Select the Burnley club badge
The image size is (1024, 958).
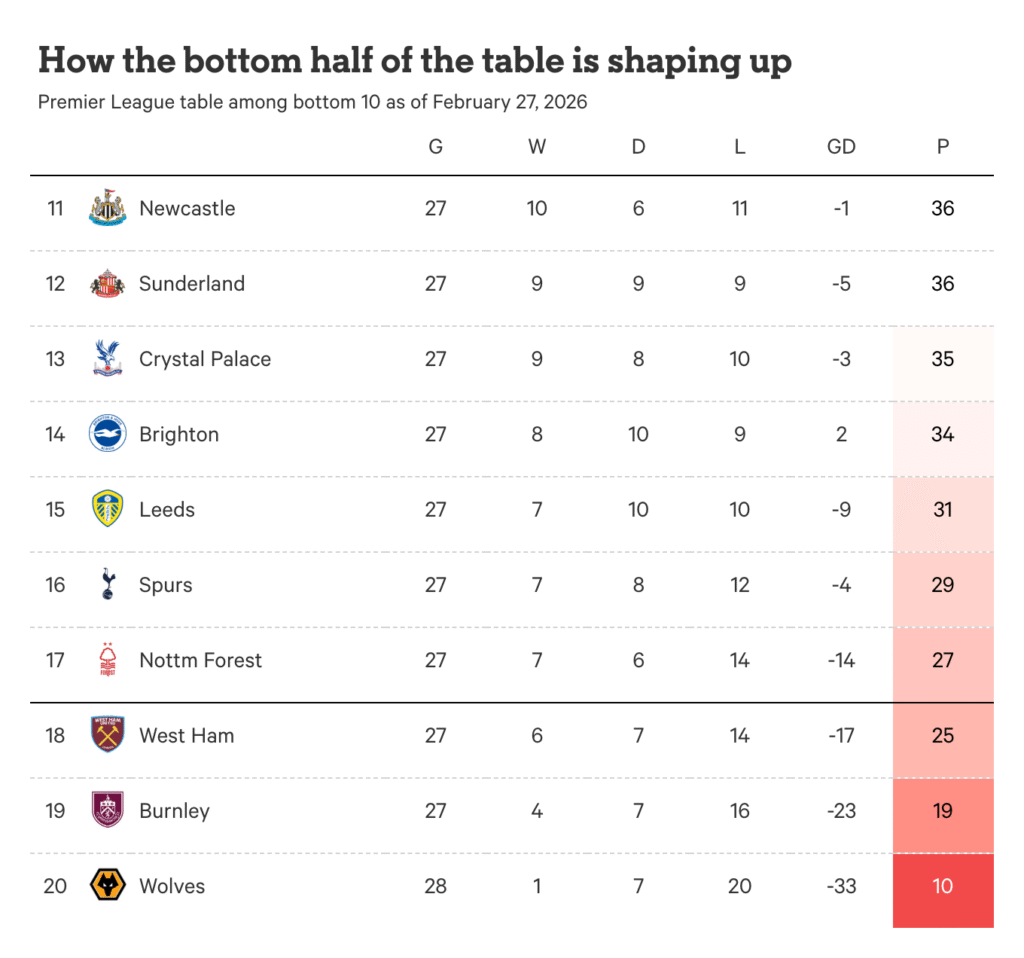coord(107,810)
